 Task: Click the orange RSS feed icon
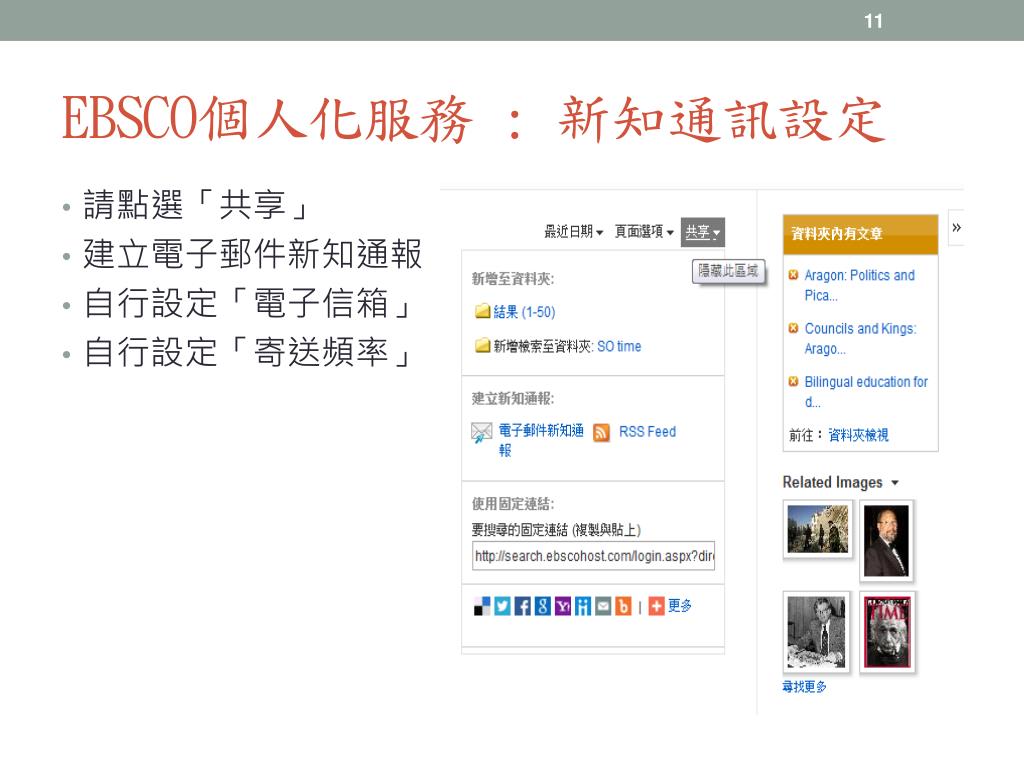(x=601, y=432)
